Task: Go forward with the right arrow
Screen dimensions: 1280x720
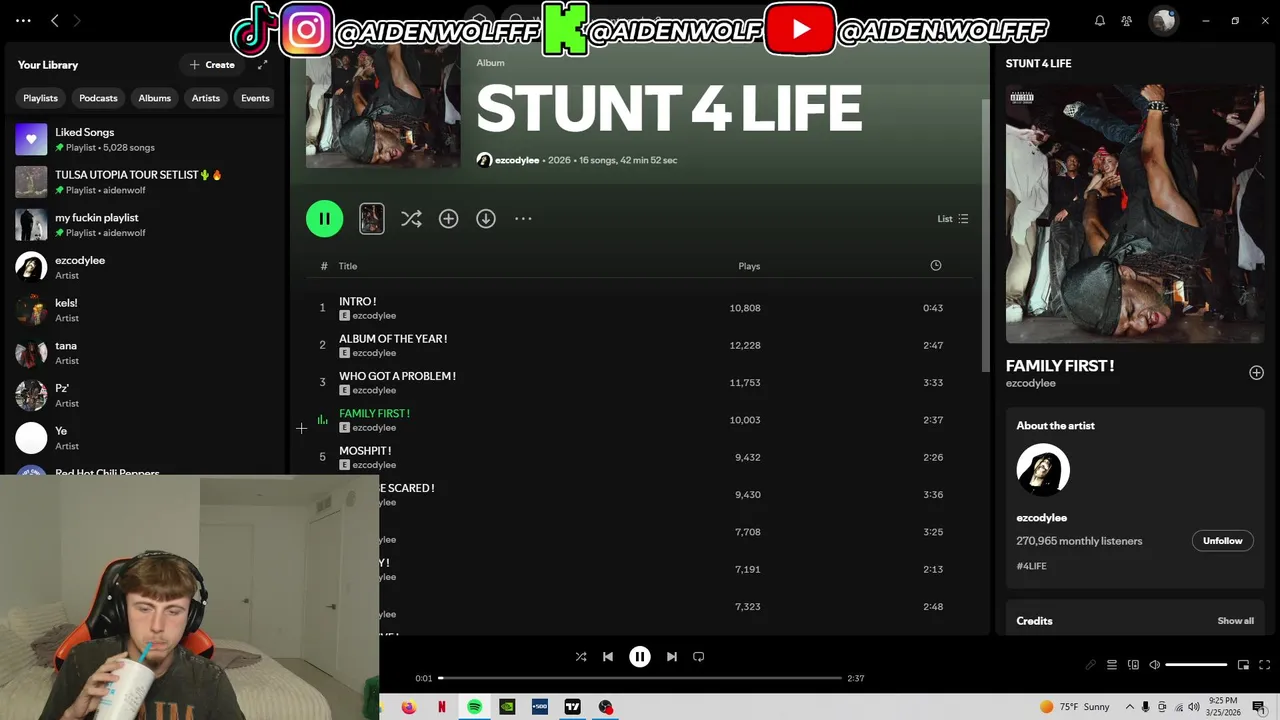Action: click(77, 20)
